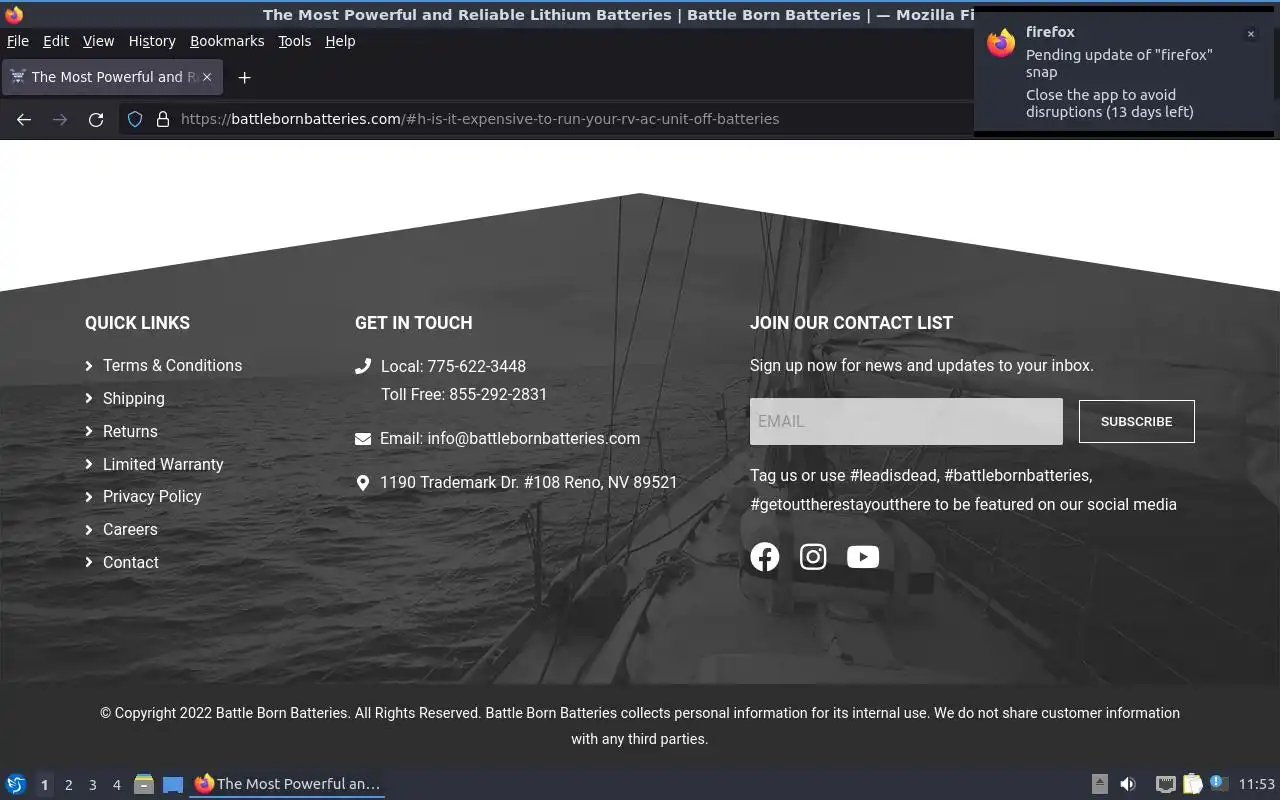Open the network monitor tray icon
The width and height of the screenshot is (1280, 800).
coord(1165,784)
